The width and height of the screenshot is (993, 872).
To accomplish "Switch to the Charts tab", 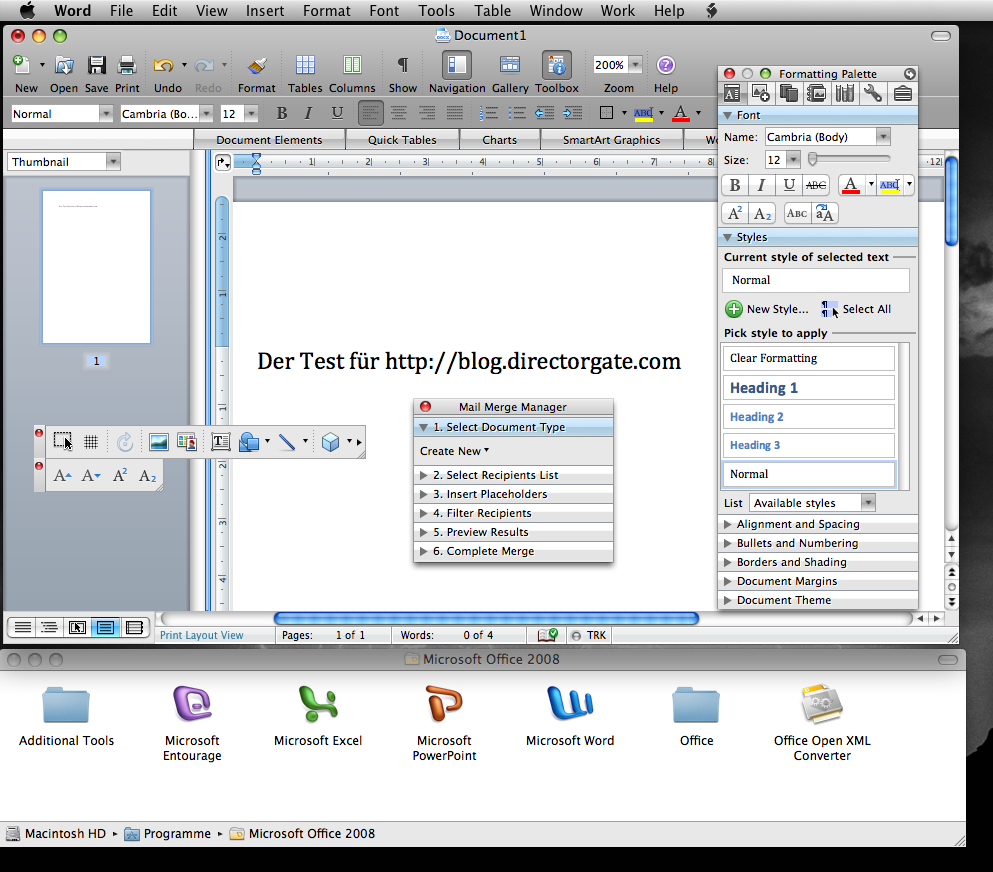I will pos(500,140).
